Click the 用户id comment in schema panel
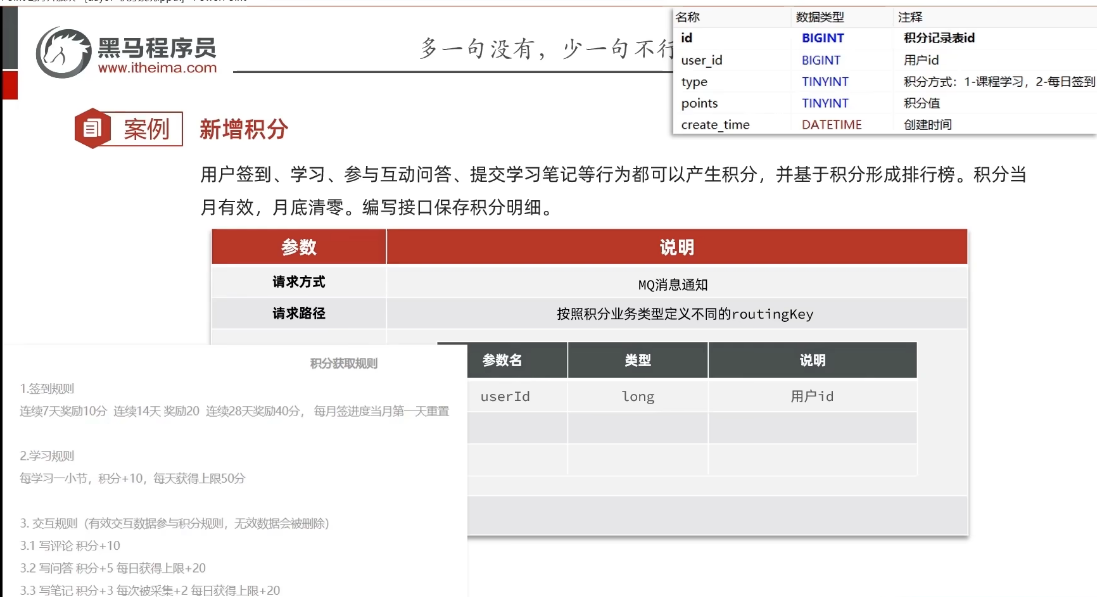1097x597 pixels. [x=921, y=60]
